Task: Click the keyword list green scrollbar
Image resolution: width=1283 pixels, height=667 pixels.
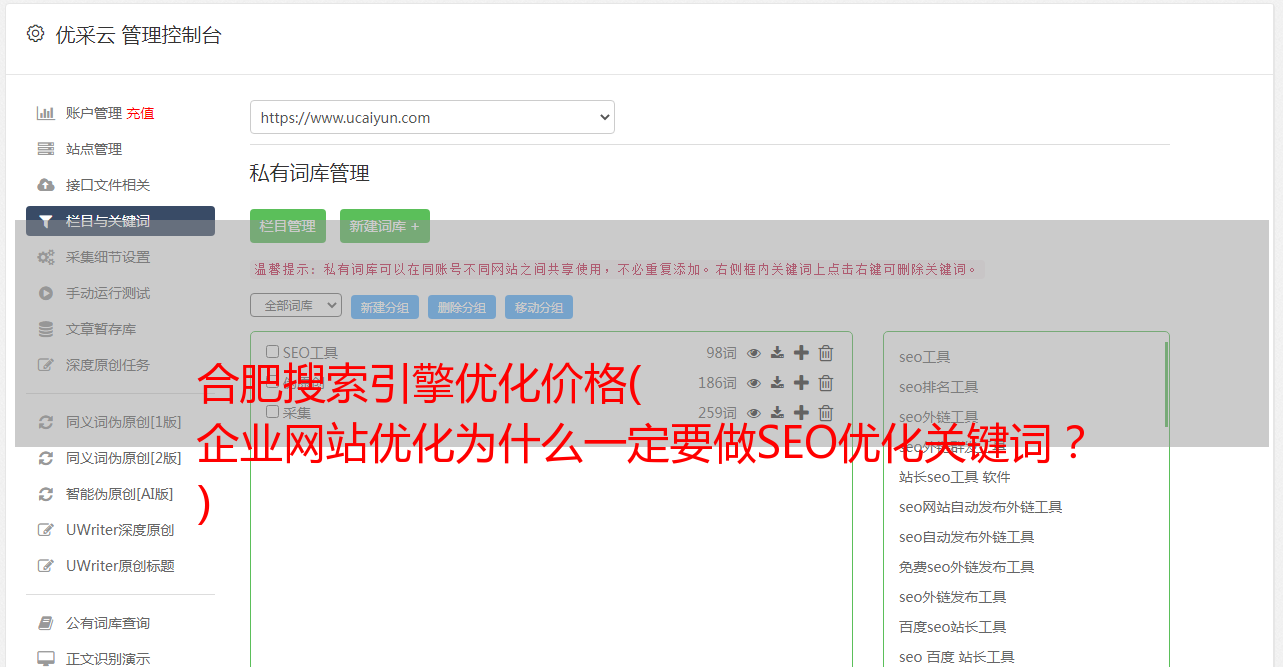Action: (1166, 385)
